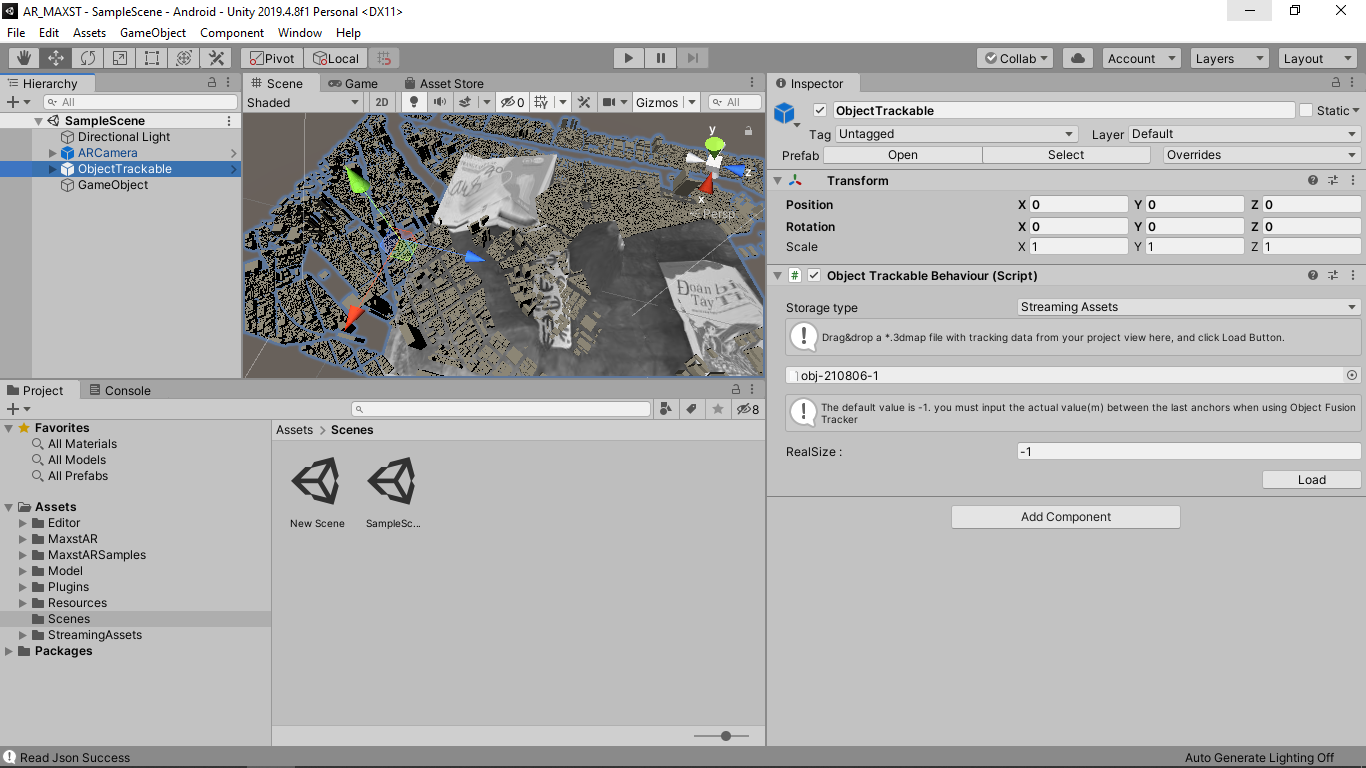Click the Load button
1366x768 pixels.
coord(1311,480)
